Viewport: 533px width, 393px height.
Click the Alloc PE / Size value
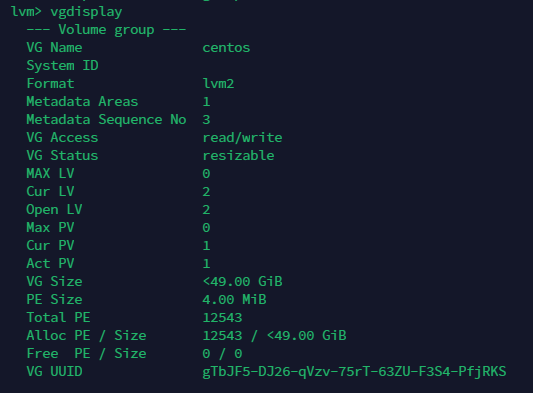click(x=274, y=336)
